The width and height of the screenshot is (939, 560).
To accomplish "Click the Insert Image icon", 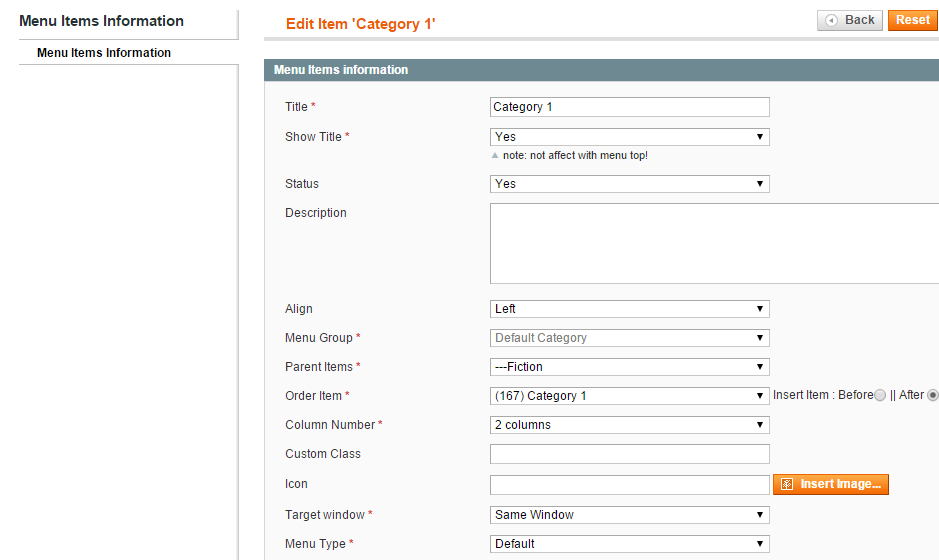I will [x=787, y=484].
